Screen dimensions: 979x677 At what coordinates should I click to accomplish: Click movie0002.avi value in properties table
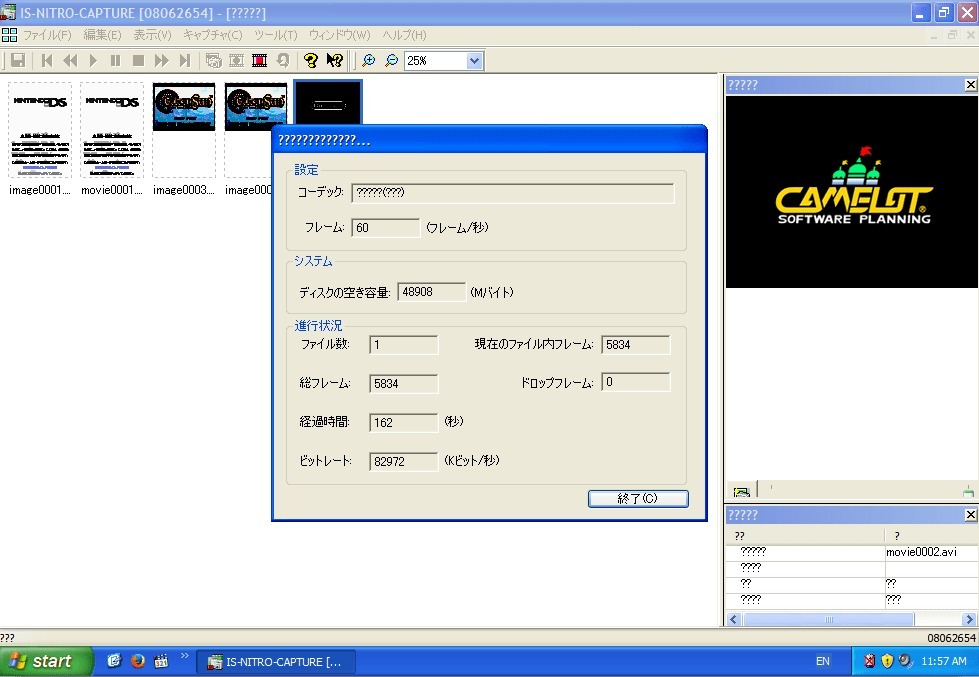pyautogui.click(x=922, y=552)
